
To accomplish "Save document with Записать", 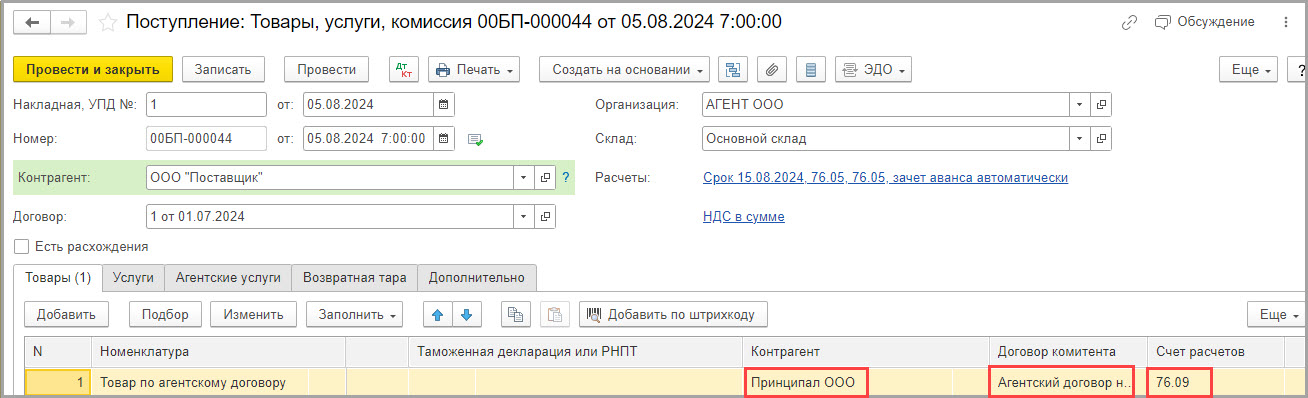I will 223,69.
